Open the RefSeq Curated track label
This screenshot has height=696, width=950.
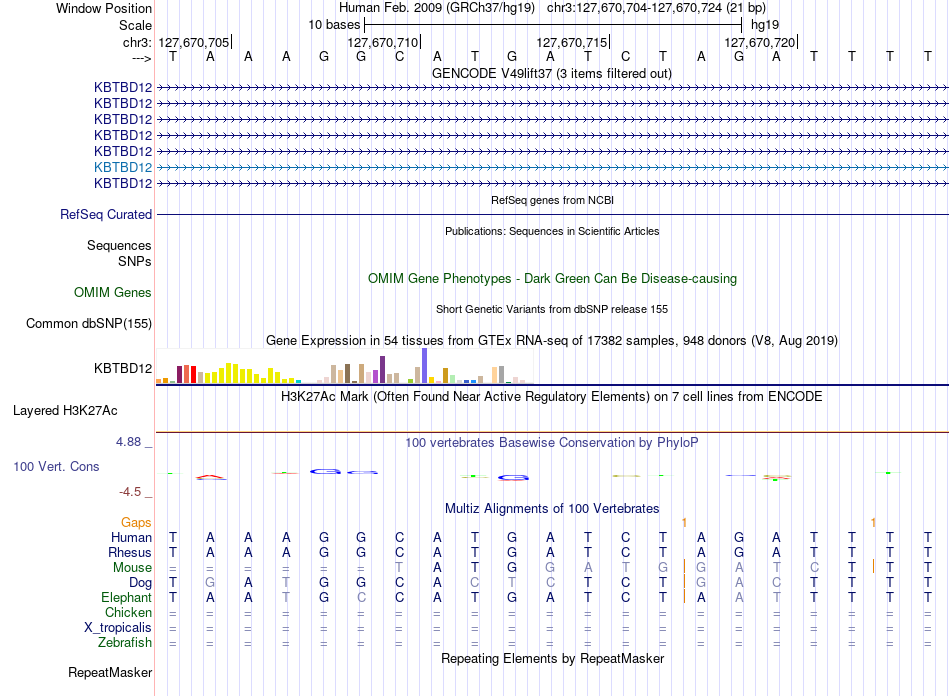coord(106,214)
